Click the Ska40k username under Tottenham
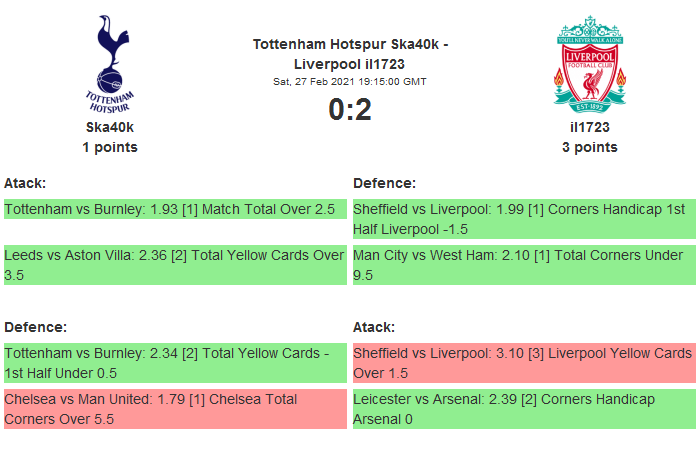 (x=110, y=127)
